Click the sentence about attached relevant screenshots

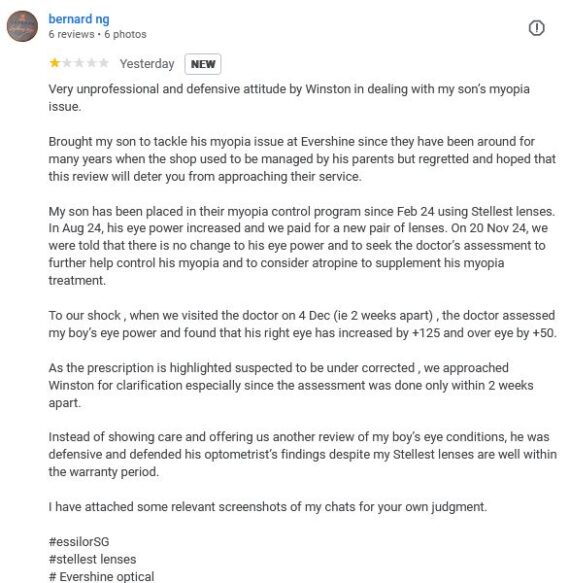[268, 506]
